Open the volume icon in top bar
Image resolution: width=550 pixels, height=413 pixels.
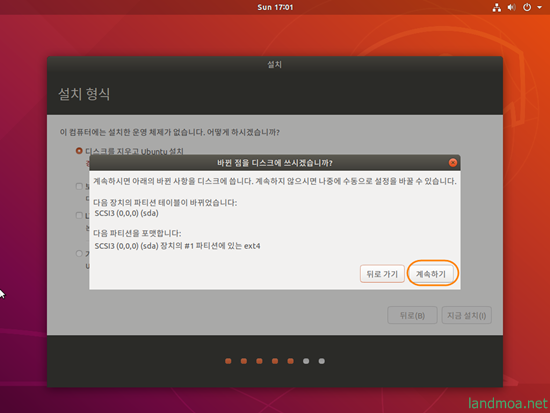tap(511, 7)
